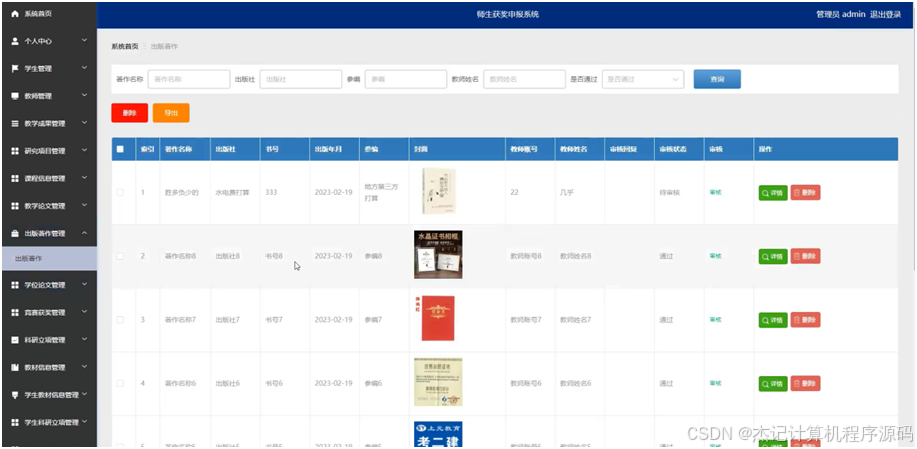Expand 研究项目管理 using its chevron
The height and width of the screenshot is (449, 917).
click(84, 150)
